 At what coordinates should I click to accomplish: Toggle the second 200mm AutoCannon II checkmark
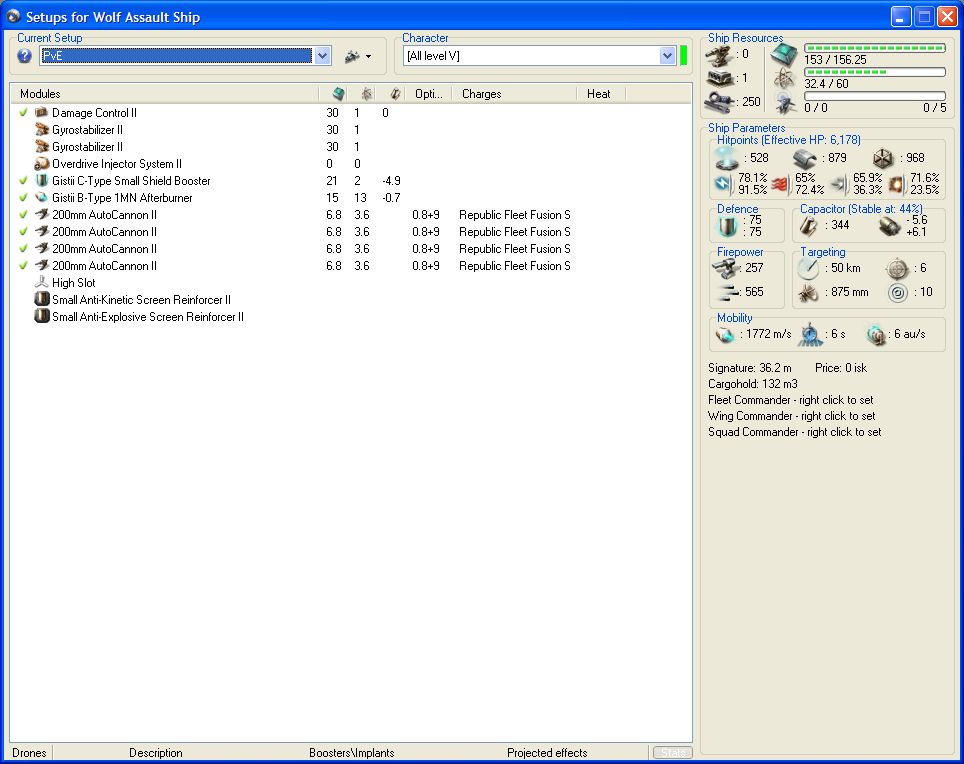point(23,232)
